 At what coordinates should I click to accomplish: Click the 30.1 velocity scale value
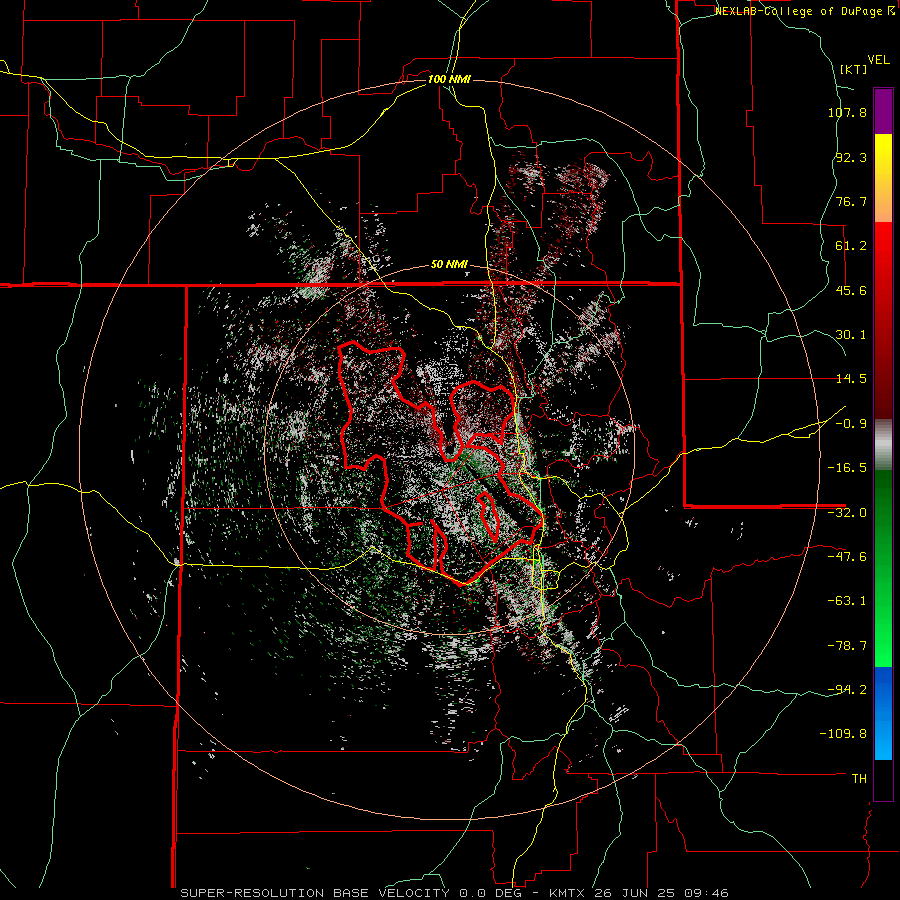(851, 335)
